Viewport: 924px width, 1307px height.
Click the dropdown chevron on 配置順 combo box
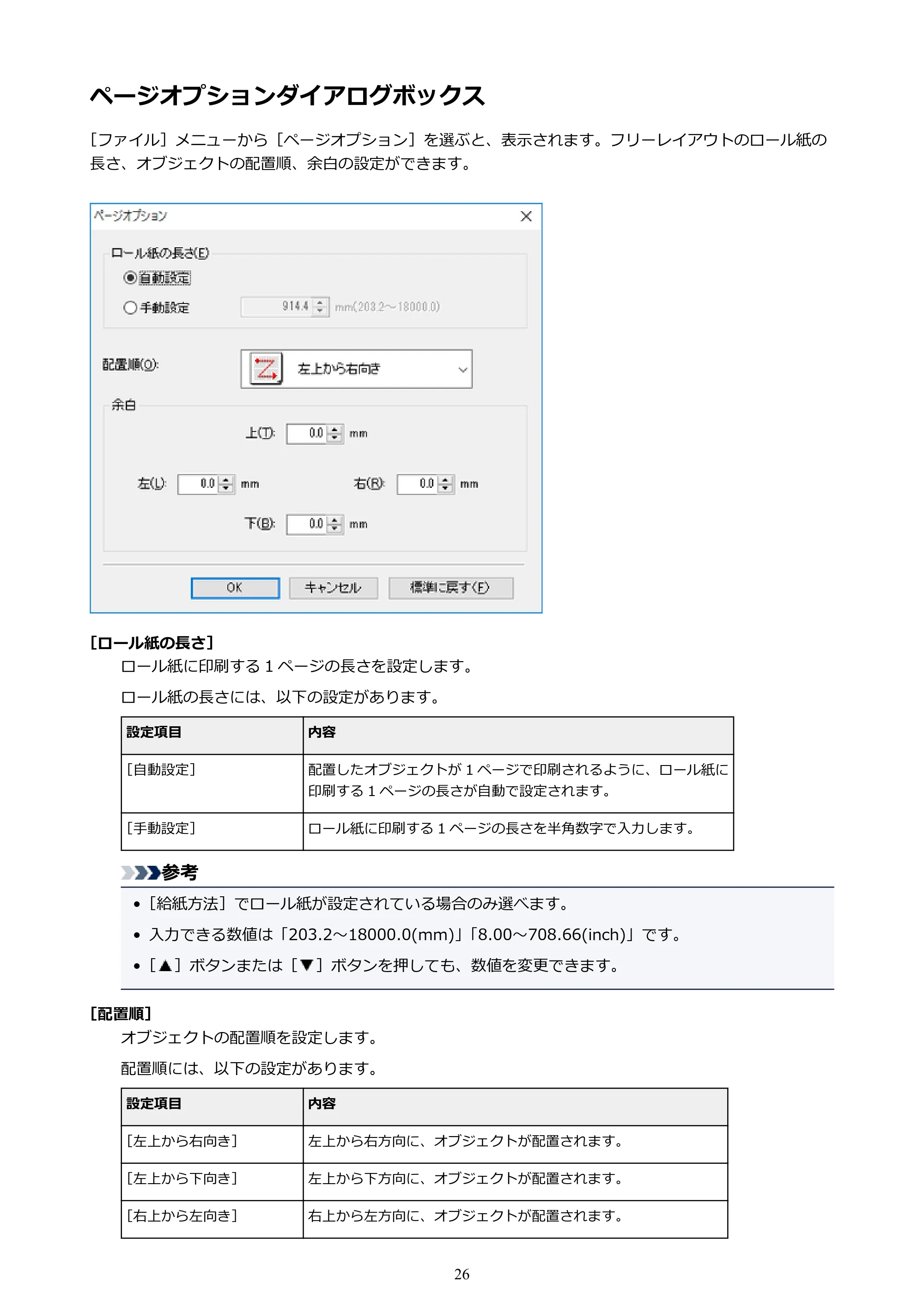[463, 370]
